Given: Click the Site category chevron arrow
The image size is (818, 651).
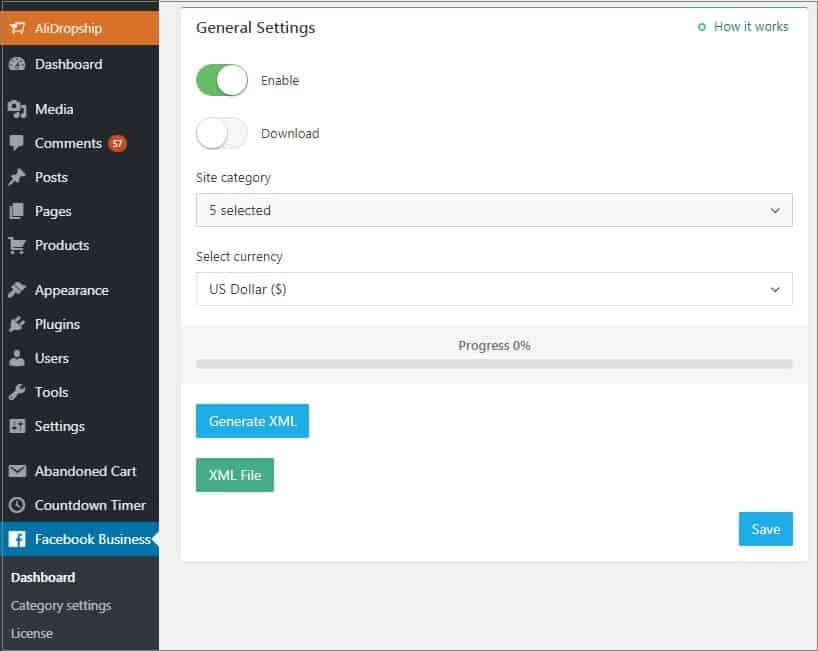Looking at the screenshot, I should [775, 210].
